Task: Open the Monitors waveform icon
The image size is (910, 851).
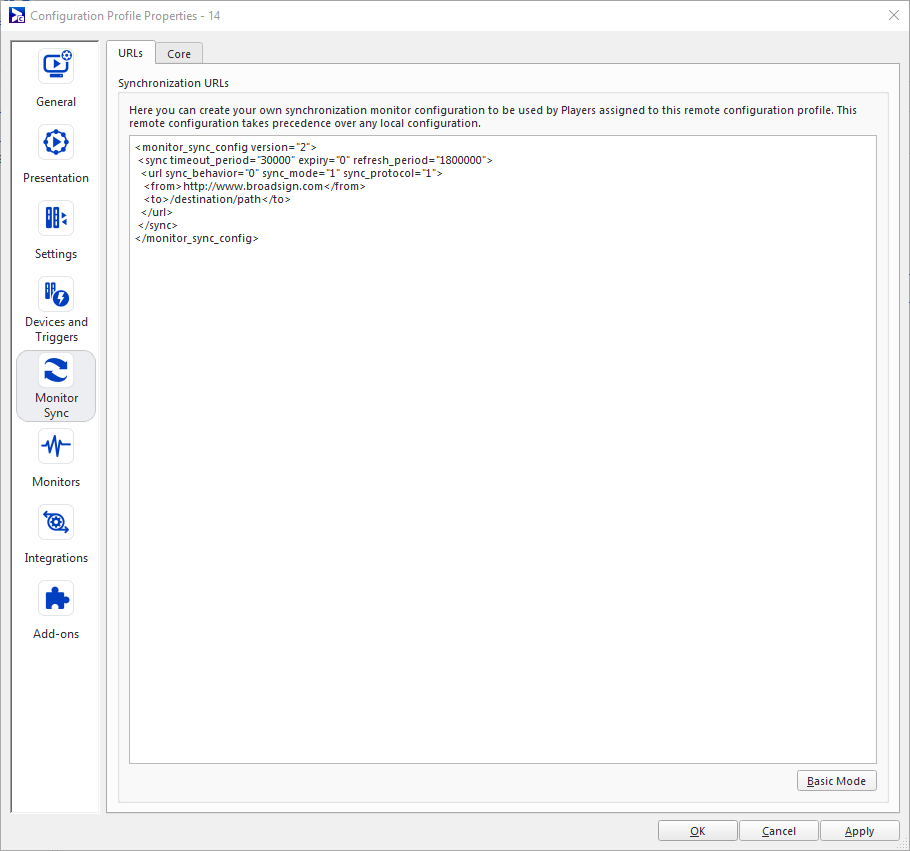Action: tap(56, 446)
